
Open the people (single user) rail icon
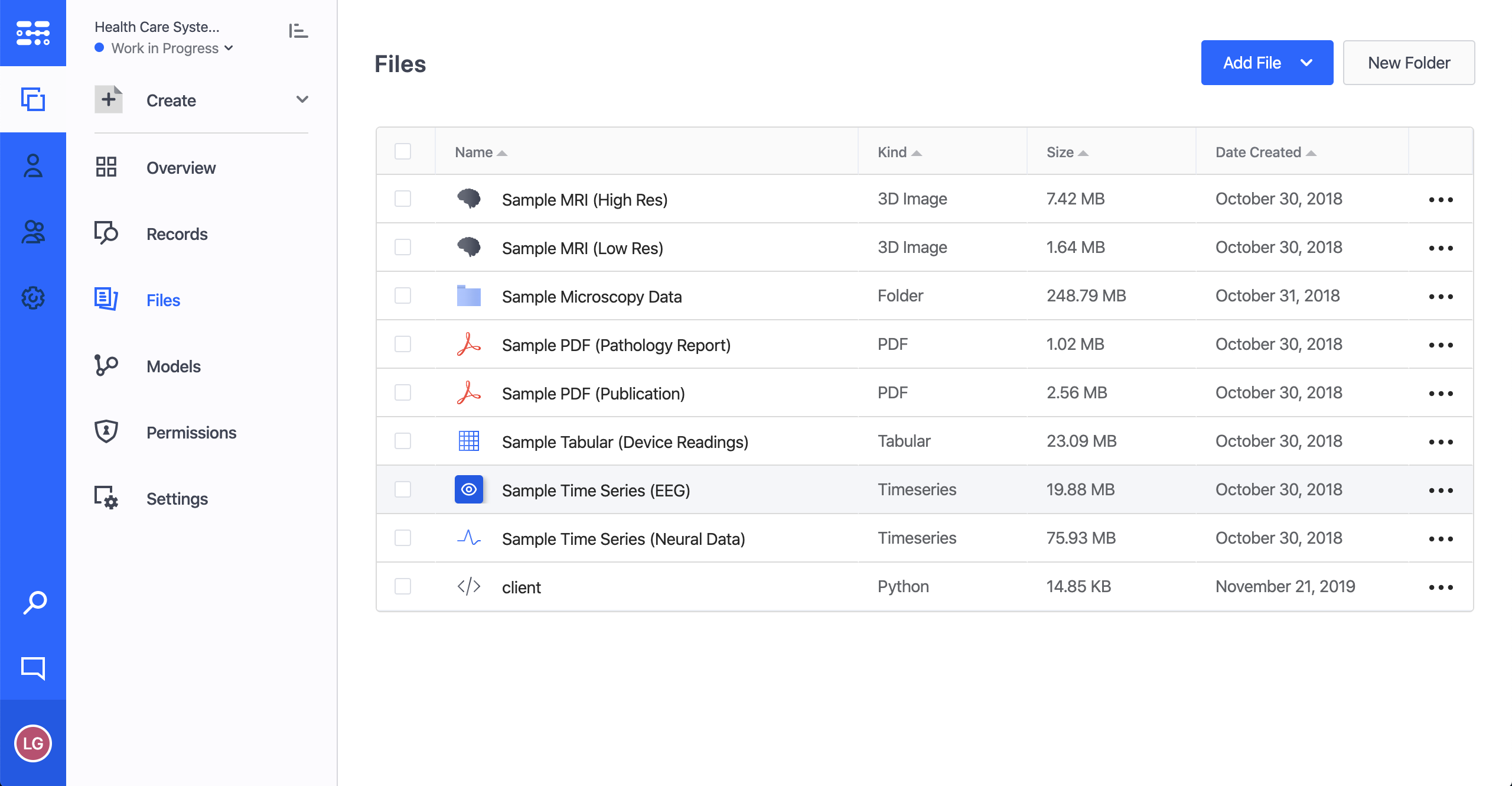(33, 166)
